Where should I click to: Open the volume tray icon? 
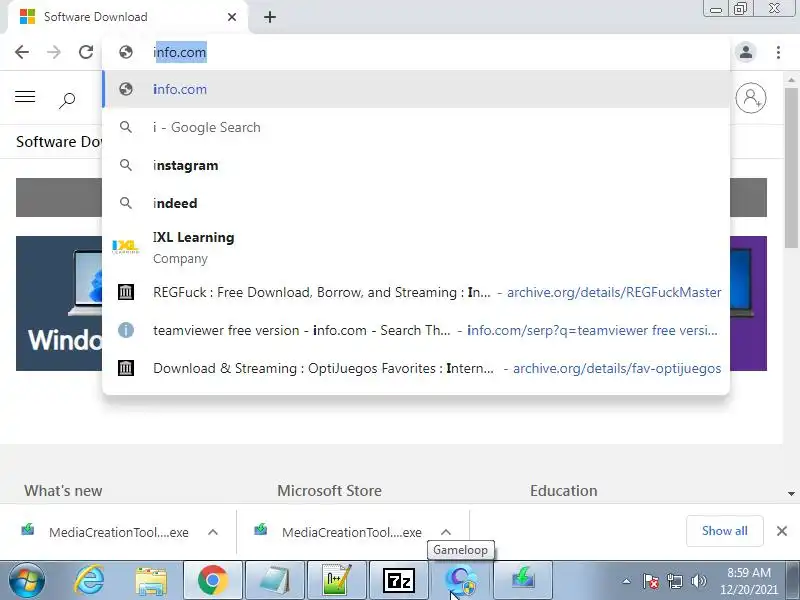698,581
